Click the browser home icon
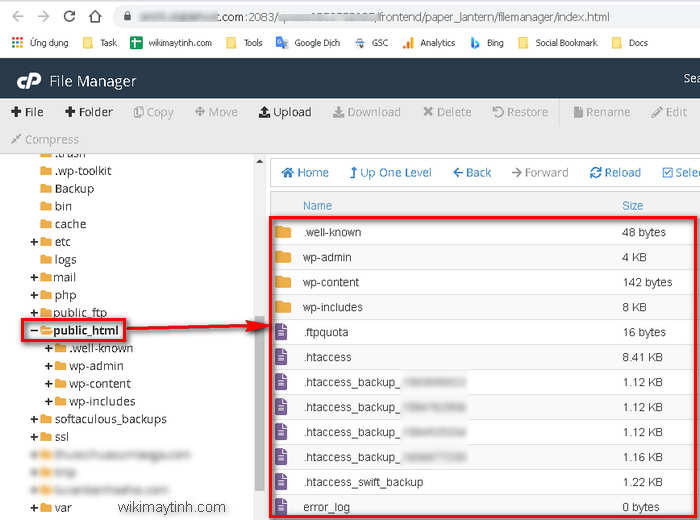This screenshot has height=520, width=700. coord(95,17)
